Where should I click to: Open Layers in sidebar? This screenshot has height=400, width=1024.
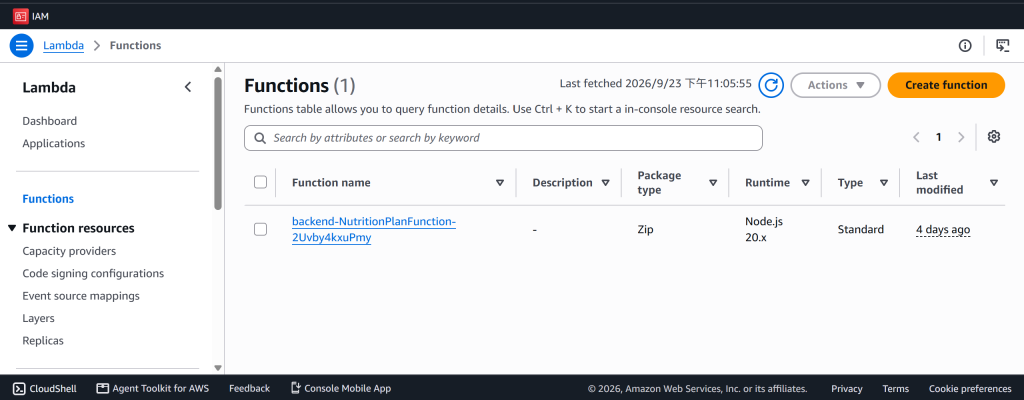pos(39,318)
